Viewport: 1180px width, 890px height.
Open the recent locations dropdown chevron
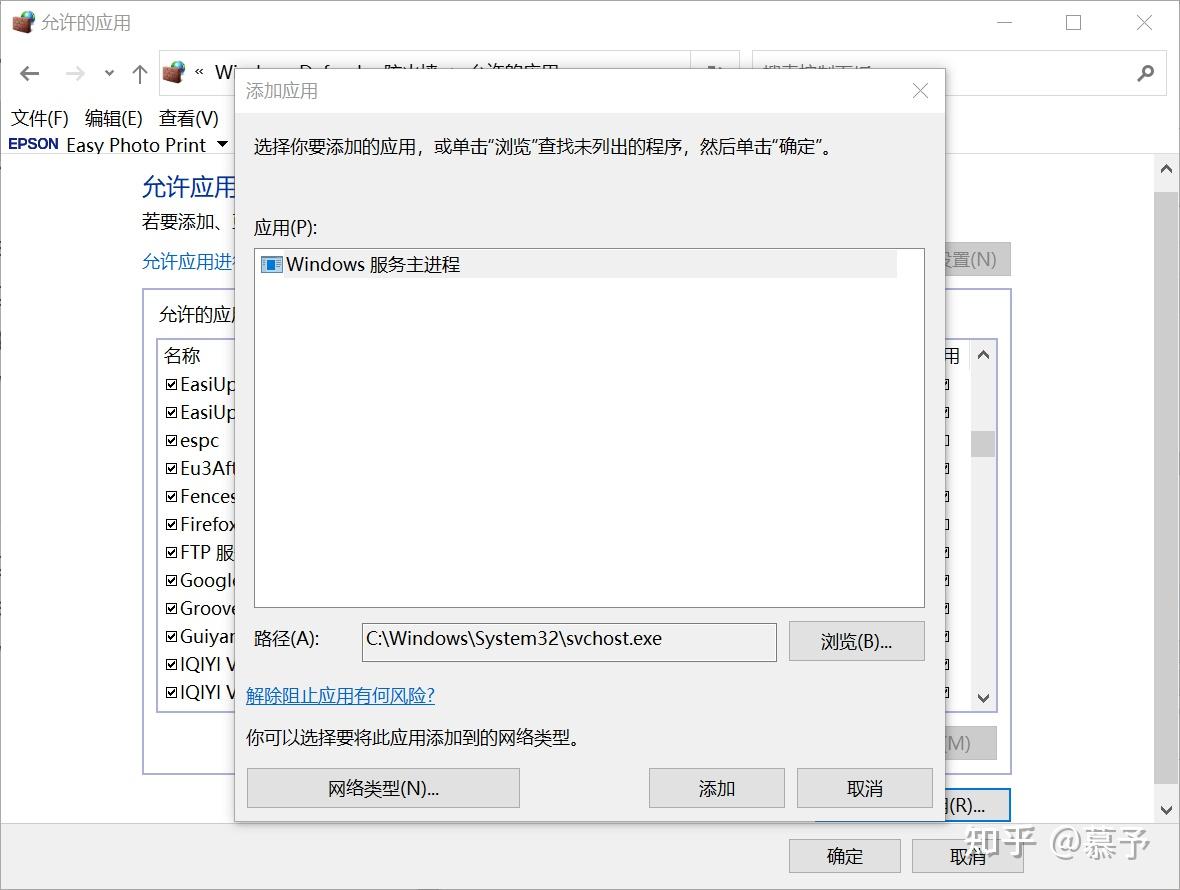click(109, 74)
